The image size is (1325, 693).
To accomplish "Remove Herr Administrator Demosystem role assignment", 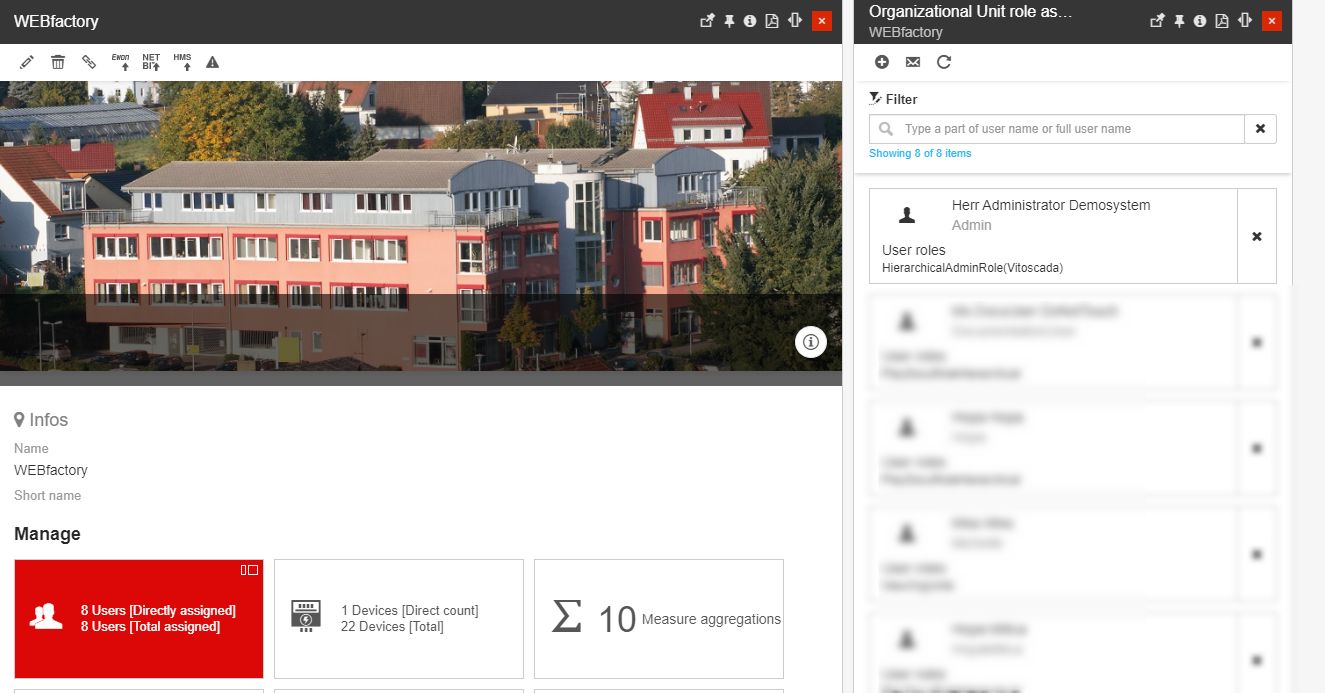I will coord(1257,236).
